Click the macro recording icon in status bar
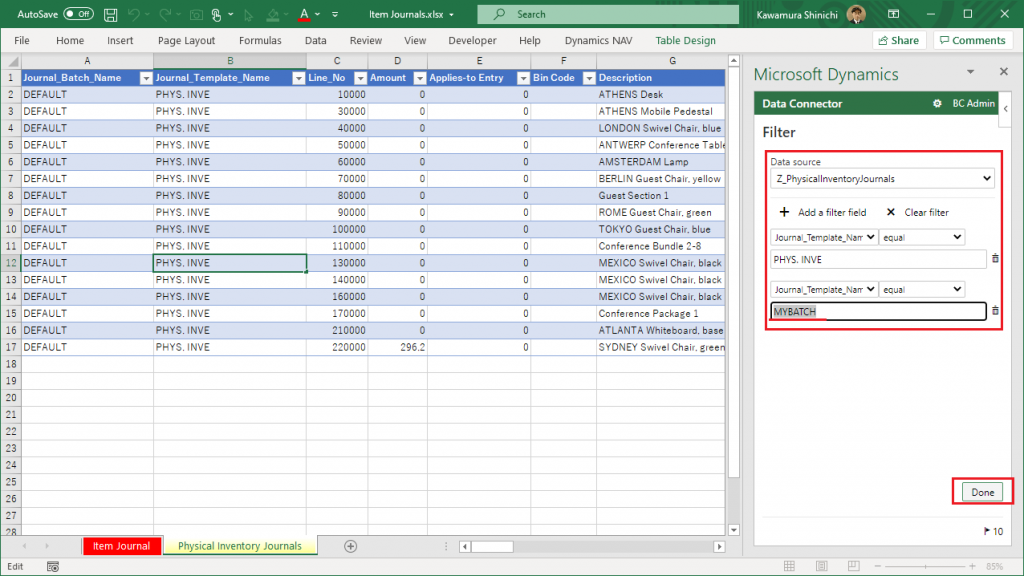1024x576 pixels. [x=53, y=567]
